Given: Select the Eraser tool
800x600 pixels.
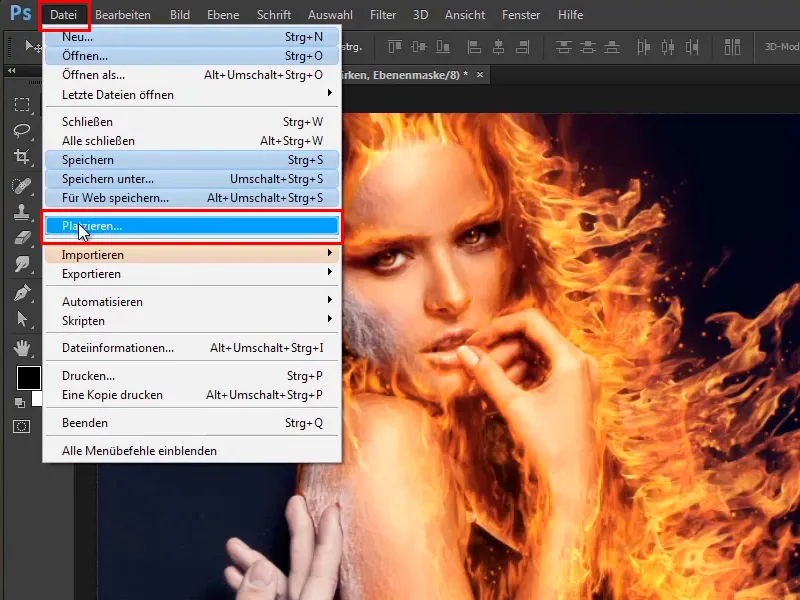Looking at the screenshot, I should click(x=21, y=238).
